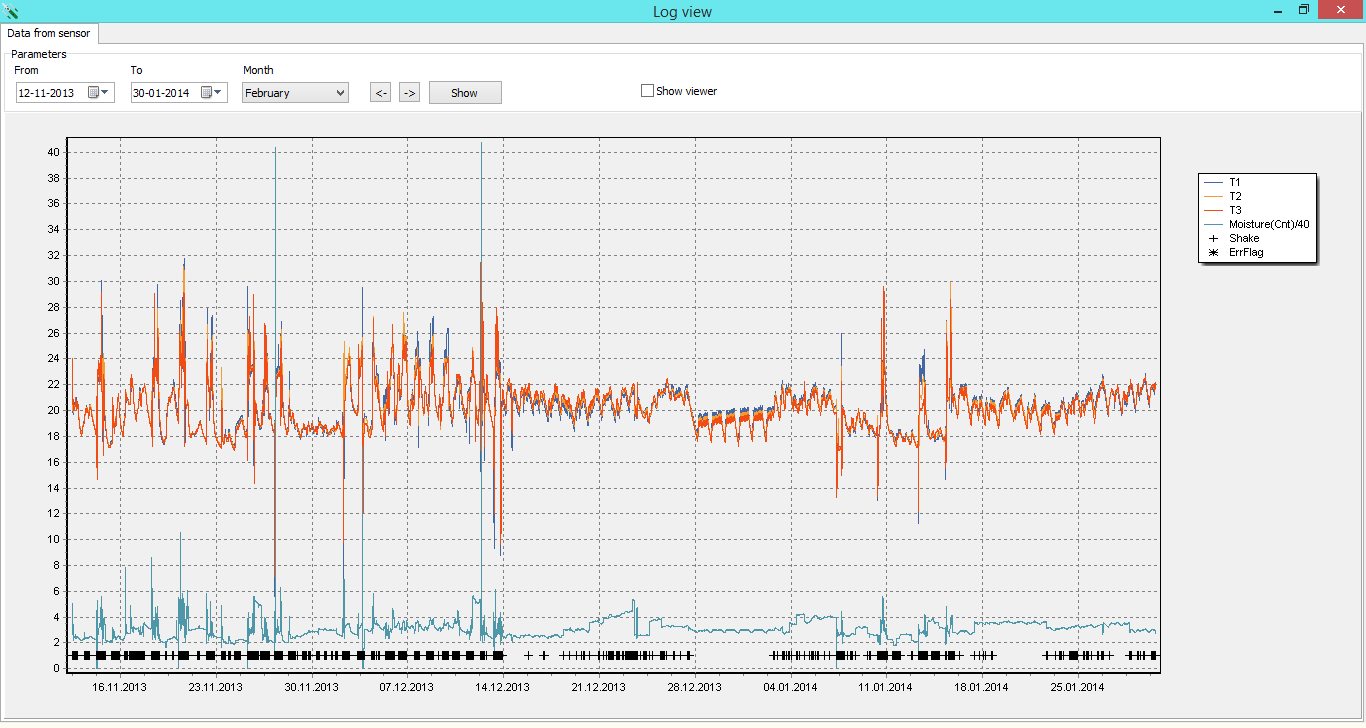Close the Log view window
This screenshot has width=1366, height=728.
[x=1339, y=10]
